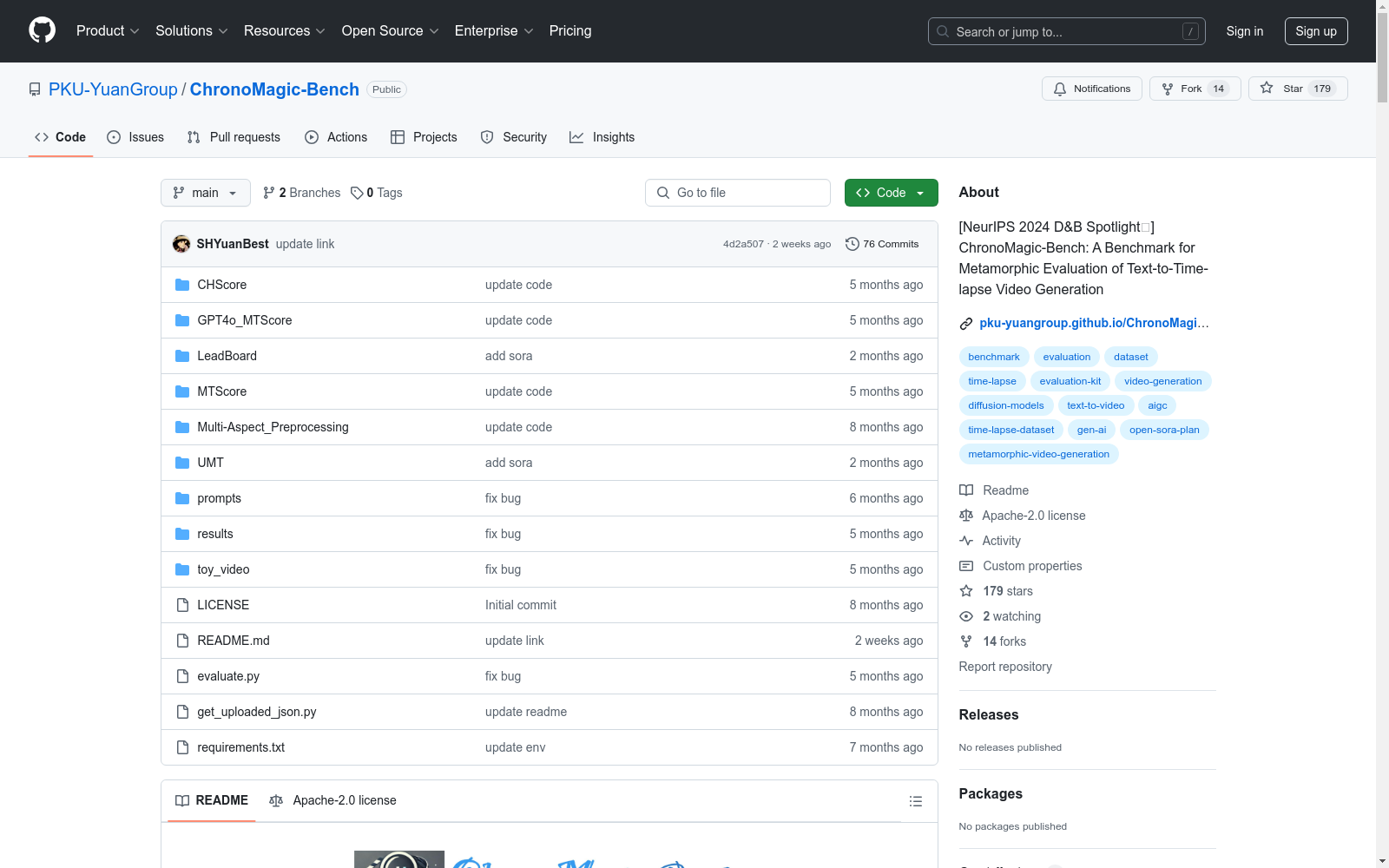Click the link icon beside the website URL

[966, 324]
